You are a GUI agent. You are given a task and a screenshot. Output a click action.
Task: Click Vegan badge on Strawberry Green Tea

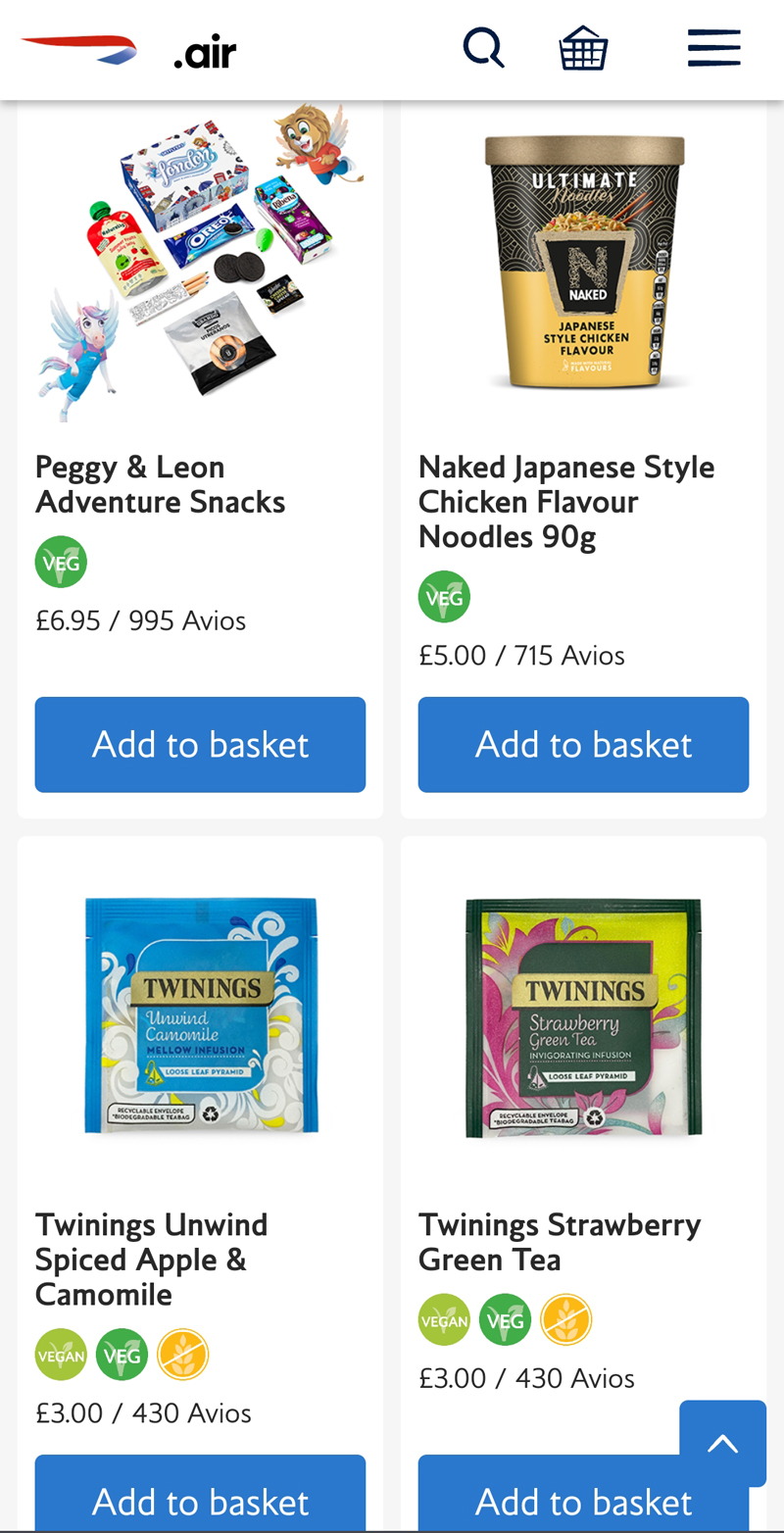point(444,1319)
